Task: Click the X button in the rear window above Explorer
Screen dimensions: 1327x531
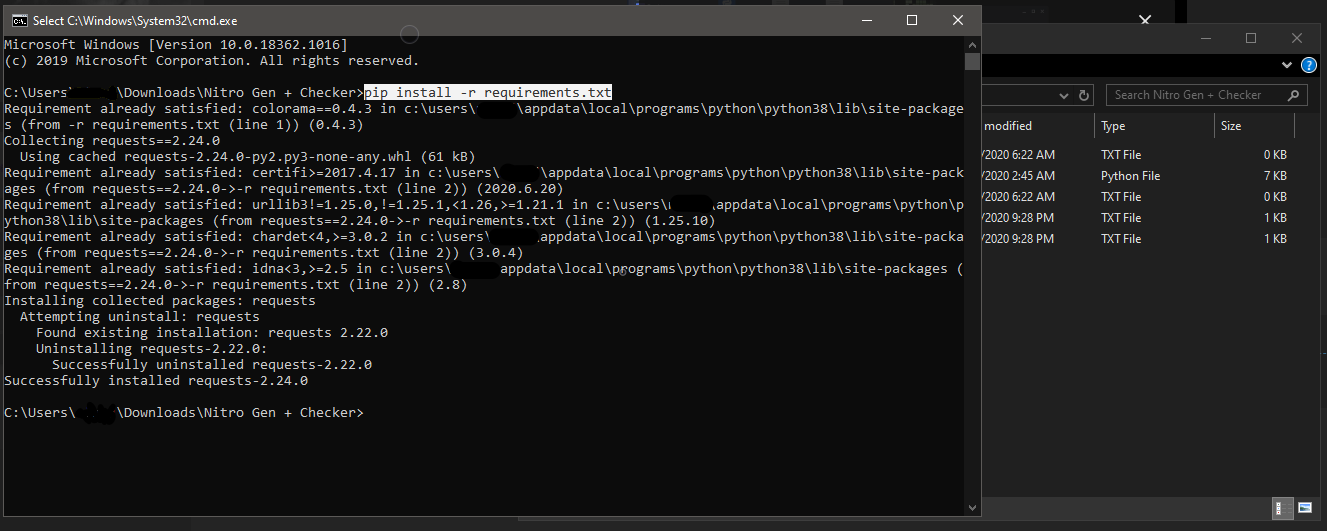Action: tap(1146, 18)
